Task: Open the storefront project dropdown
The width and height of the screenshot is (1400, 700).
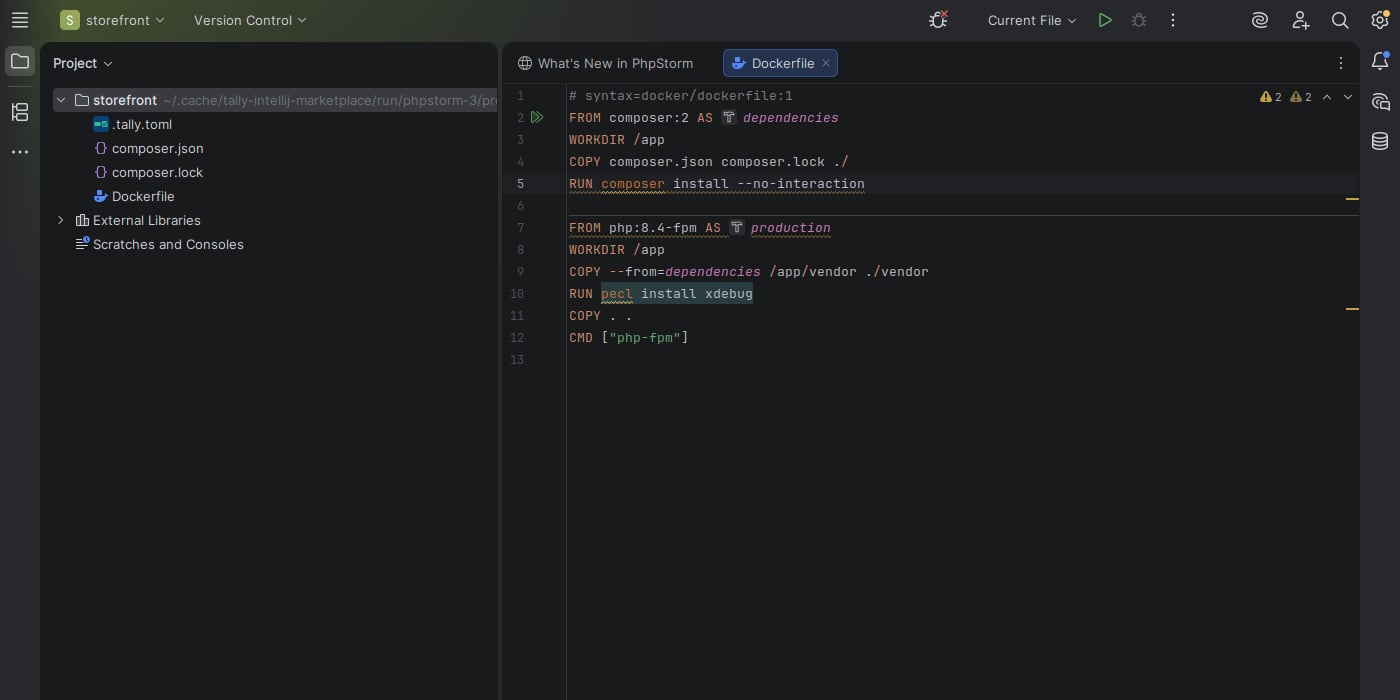Action: pos(112,20)
